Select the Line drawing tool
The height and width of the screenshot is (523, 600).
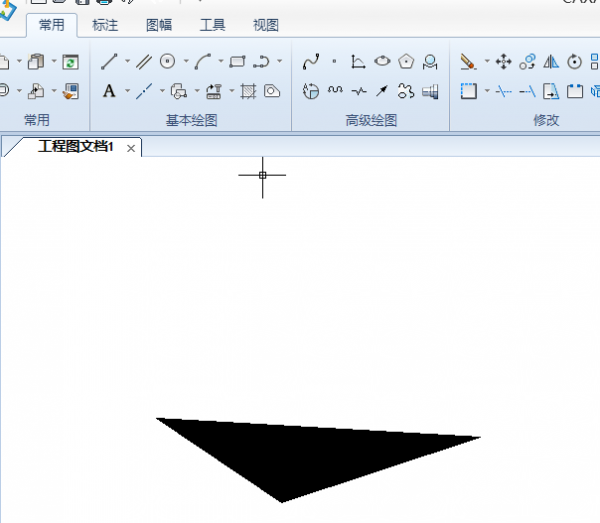(109, 62)
